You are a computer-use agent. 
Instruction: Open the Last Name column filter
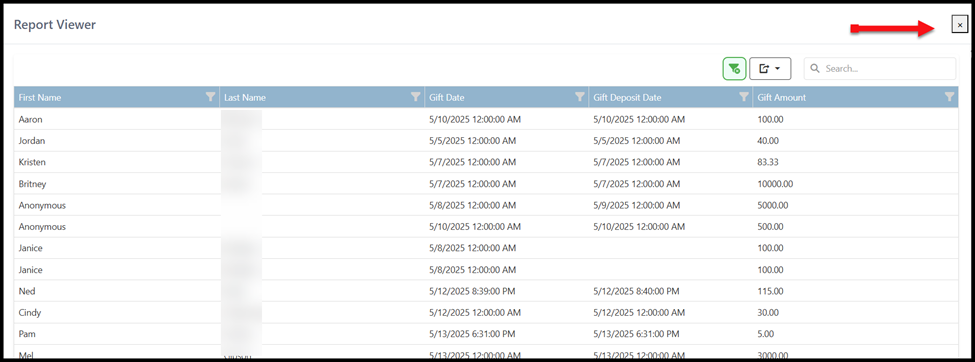point(416,97)
